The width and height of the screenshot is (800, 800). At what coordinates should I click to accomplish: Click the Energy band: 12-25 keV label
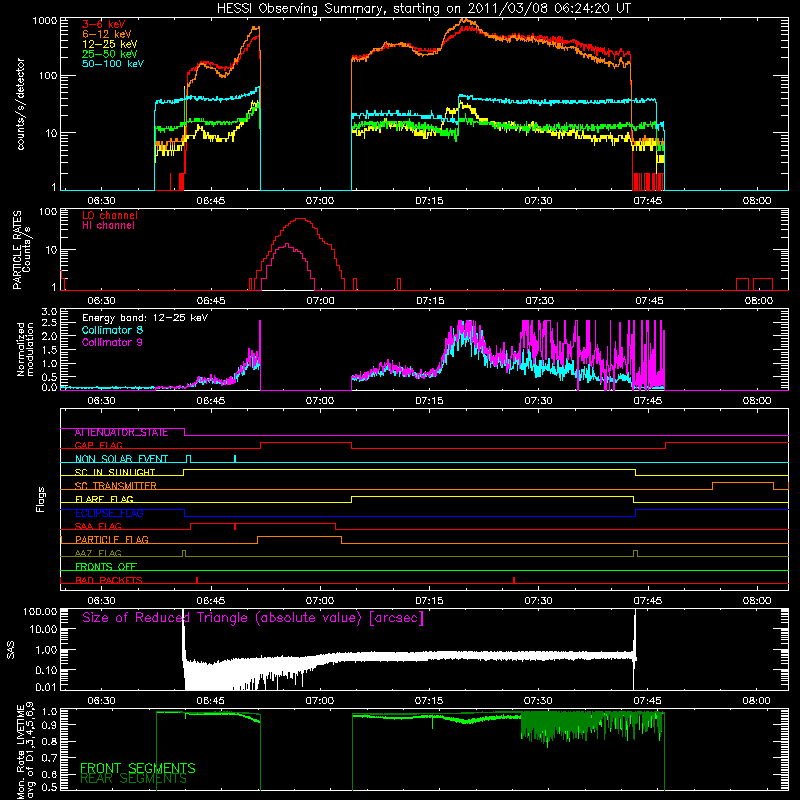point(145,318)
